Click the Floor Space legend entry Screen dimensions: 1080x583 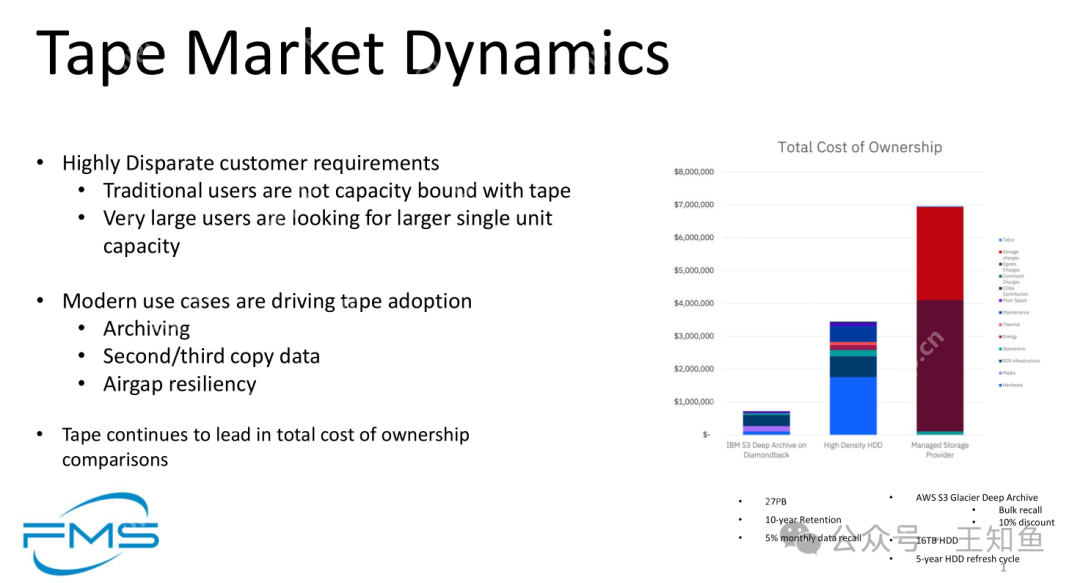(1014, 300)
